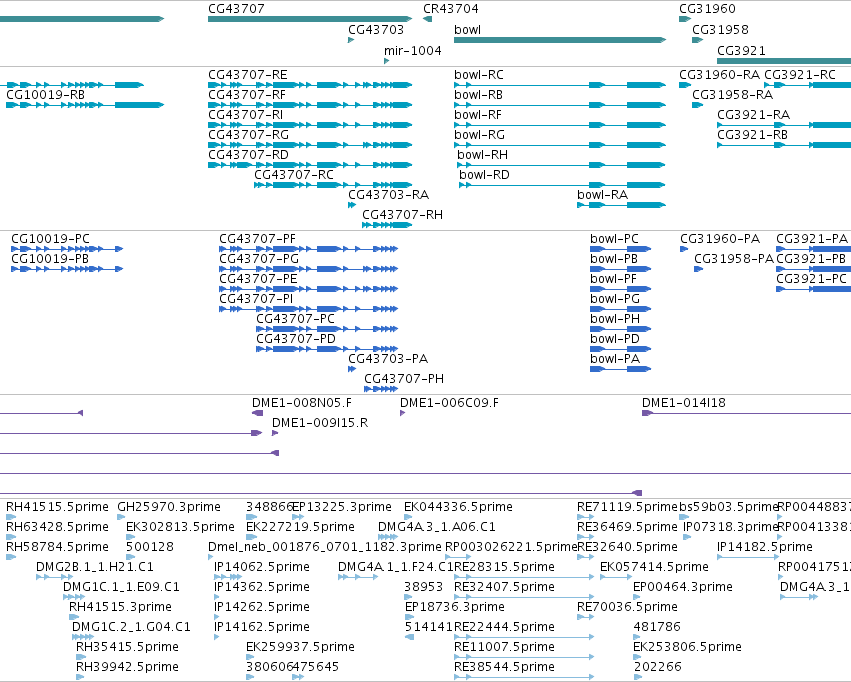The image size is (851, 682).
Task: Select transcript label CG43707-RI
Action: click(x=245, y=115)
